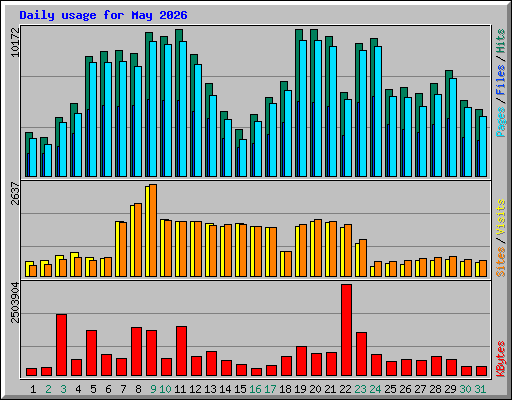Viewport: 512px width, 400px height.
Task: Click day label 17 on the x-axis
Action: [x=270, y=389]
